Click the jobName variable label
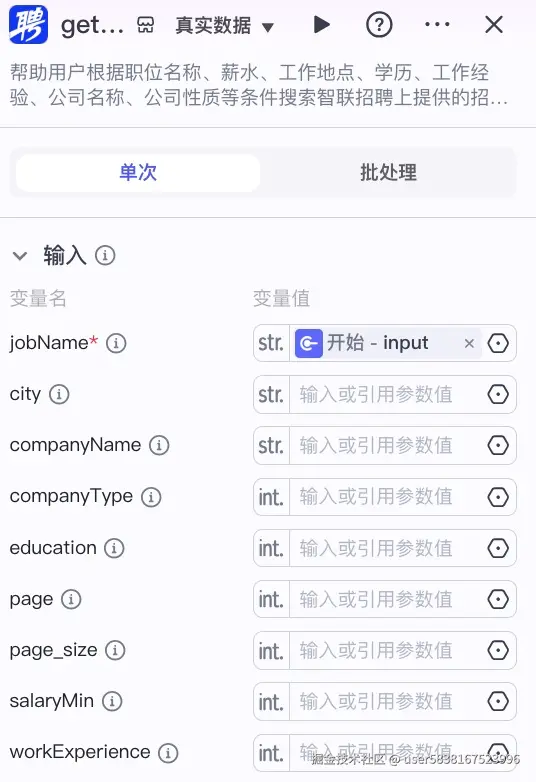536x782 pixels. point(53,343)
